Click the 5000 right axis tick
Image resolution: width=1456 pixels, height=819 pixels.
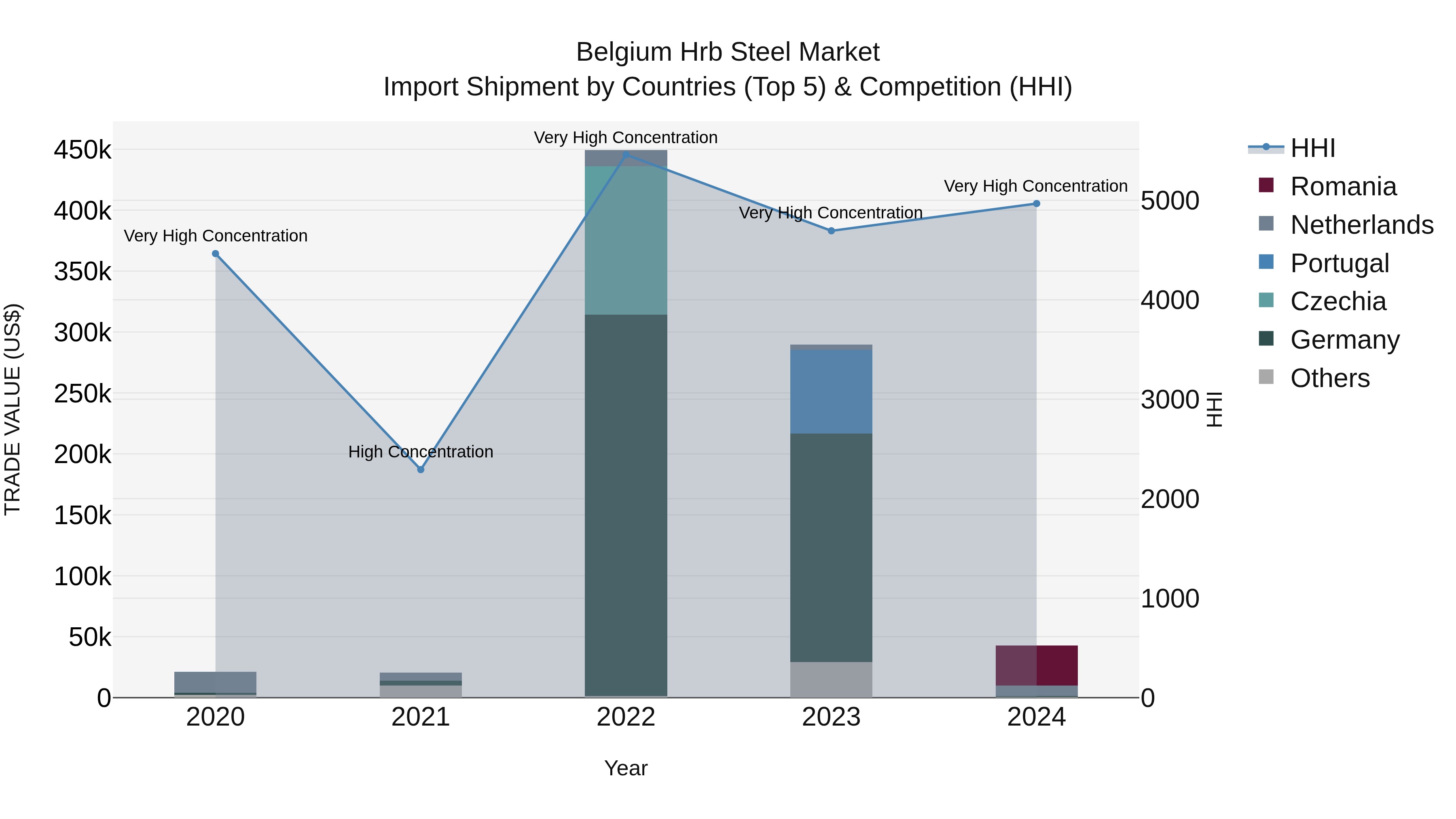click(x=1169, y=201)
